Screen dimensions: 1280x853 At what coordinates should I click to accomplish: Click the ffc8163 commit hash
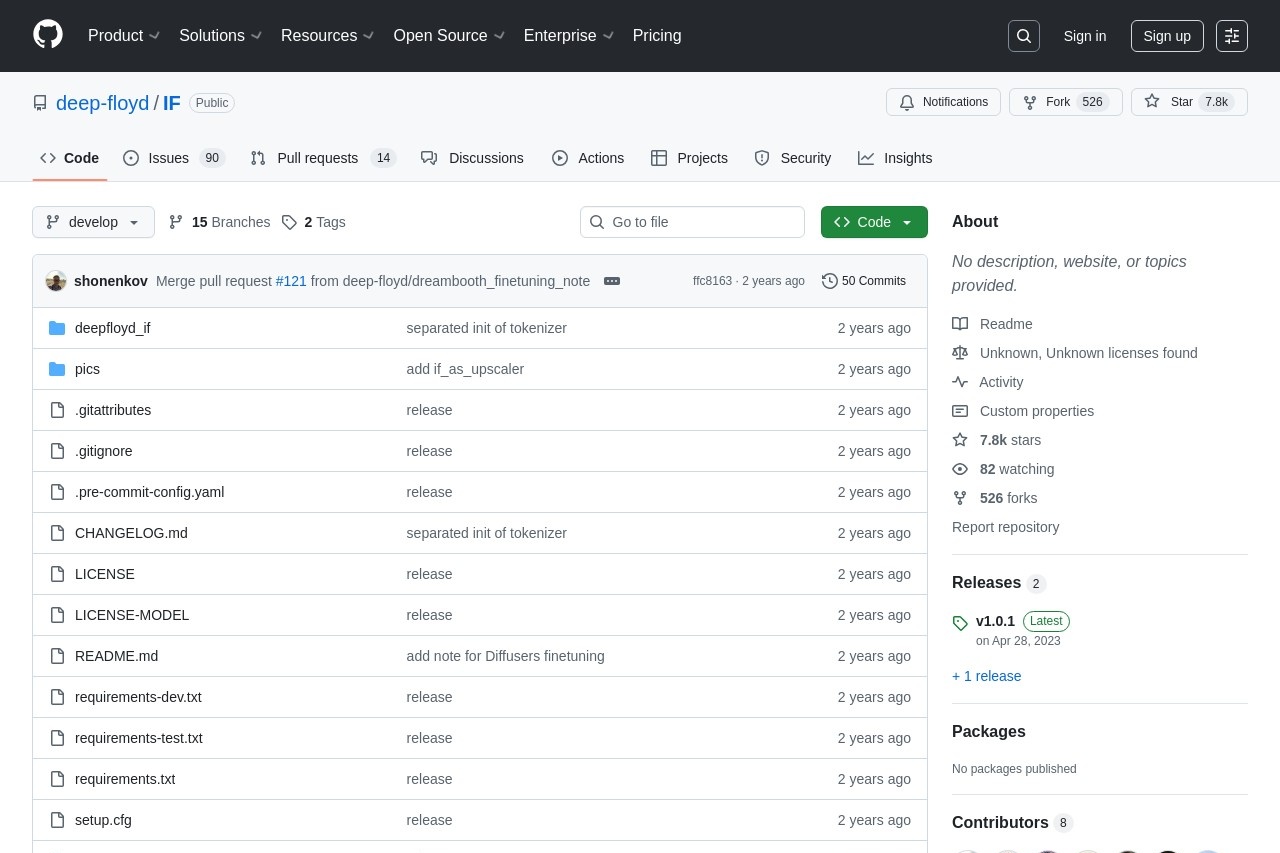point(712,281)
